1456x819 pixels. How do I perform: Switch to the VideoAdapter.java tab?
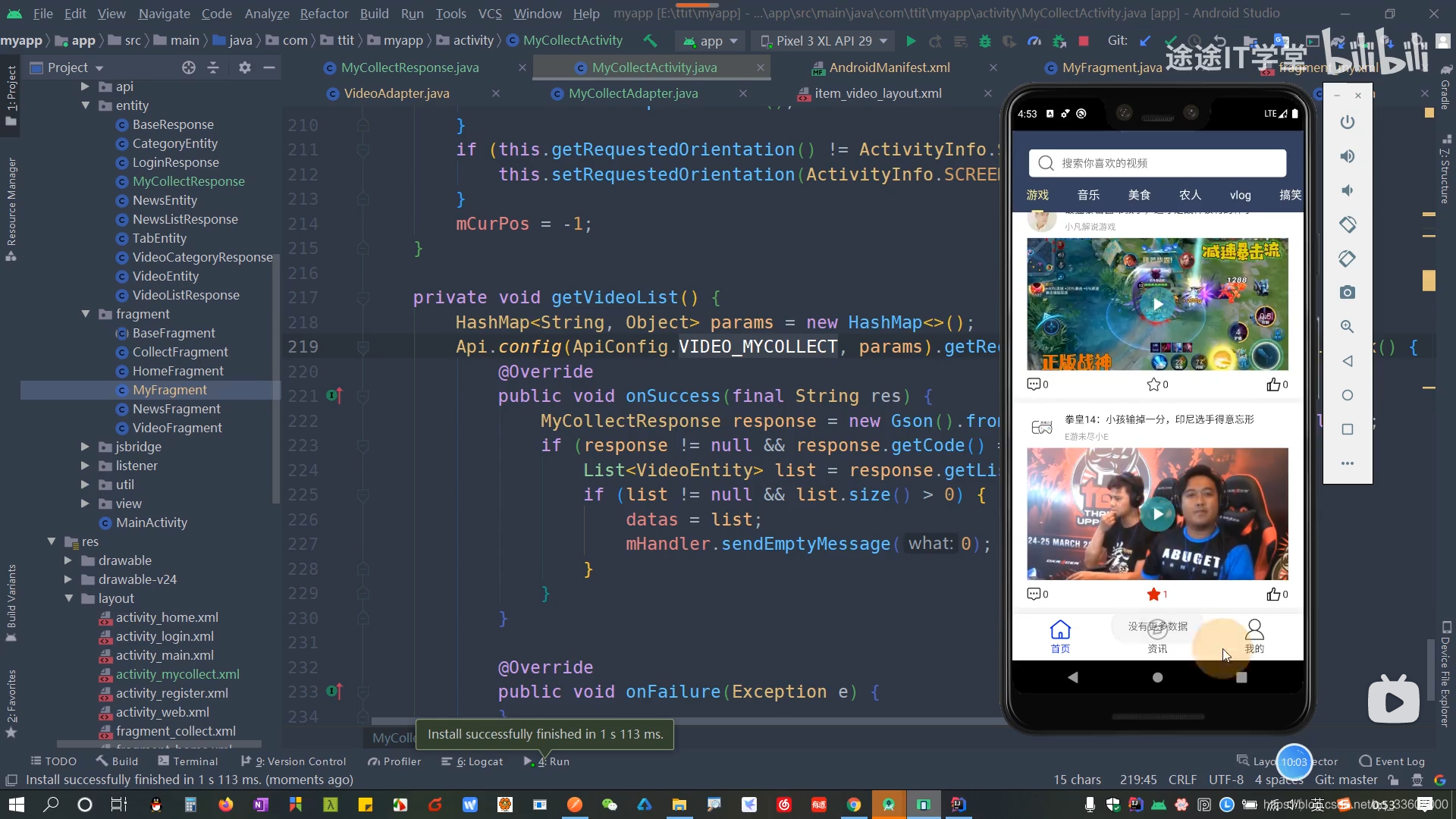tap(396, 93)
